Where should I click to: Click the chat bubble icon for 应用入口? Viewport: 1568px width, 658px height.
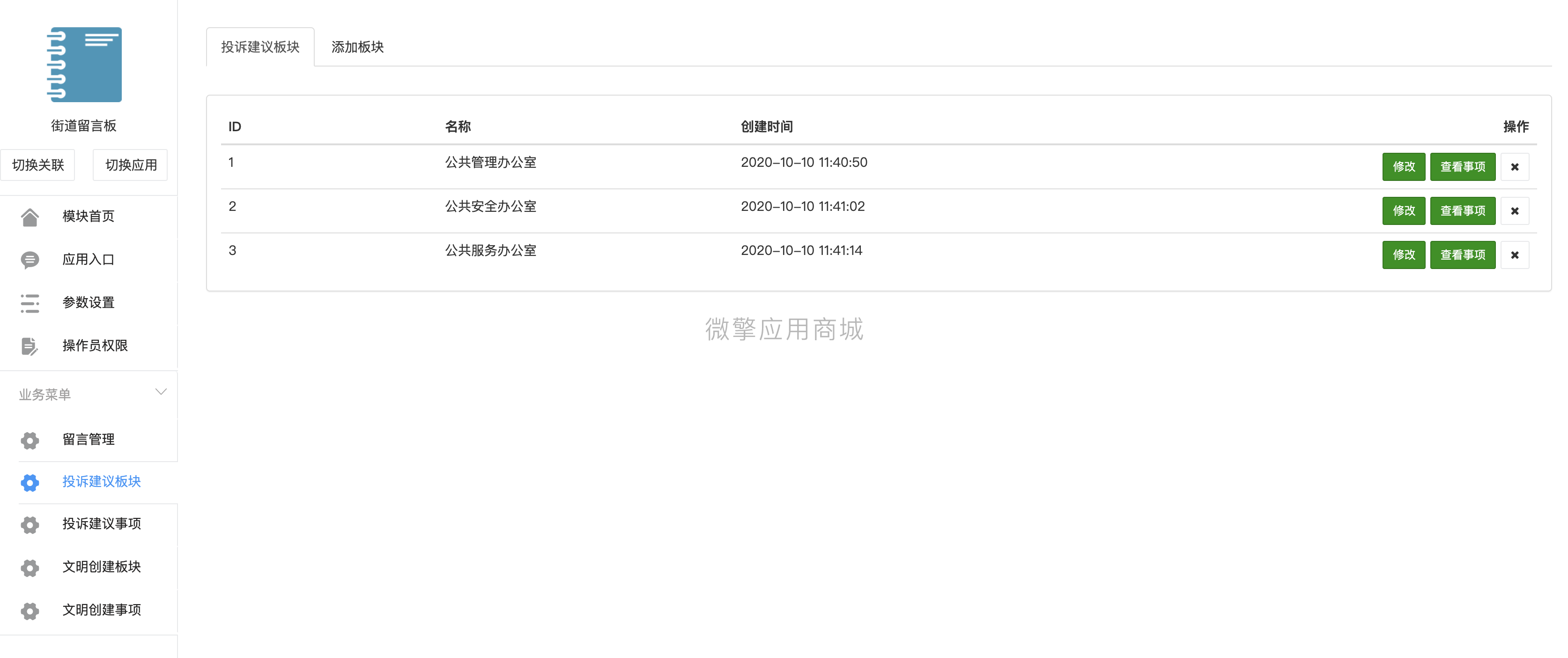[30, 260]
